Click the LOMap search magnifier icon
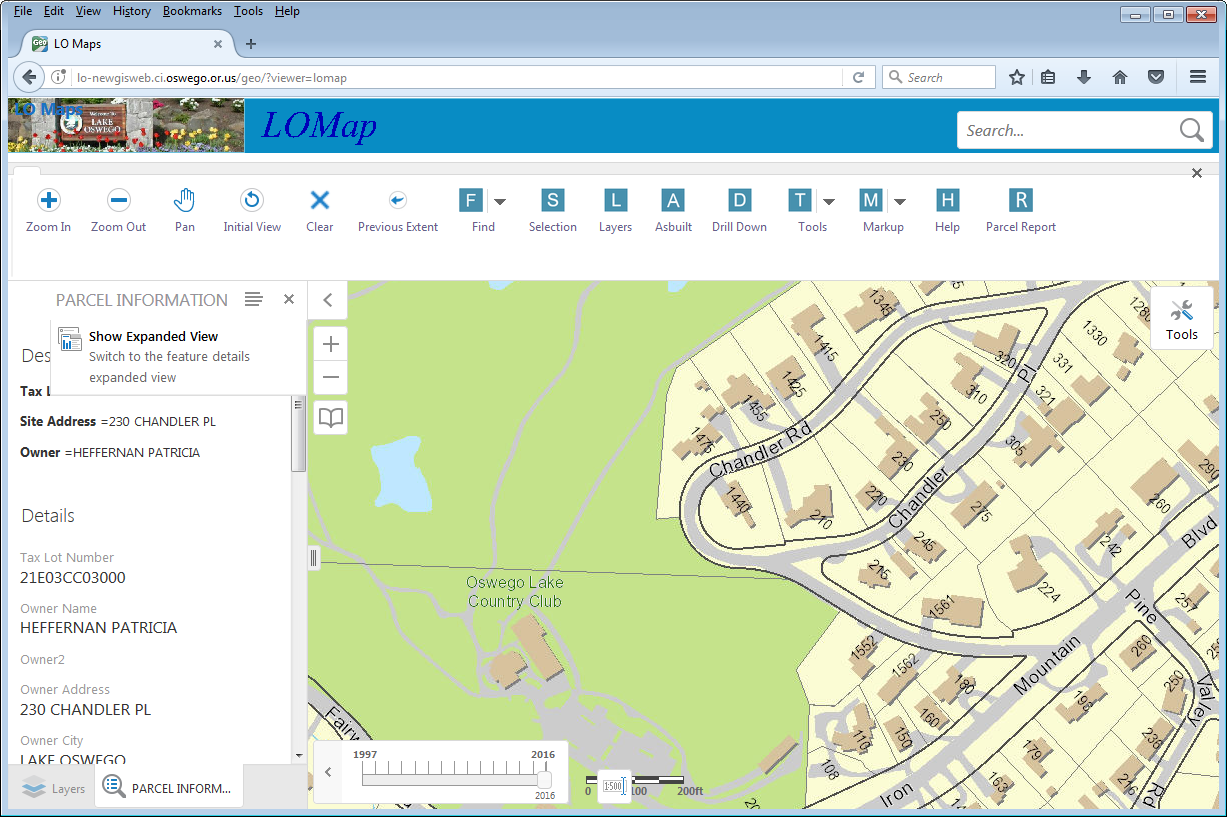 1191,130
